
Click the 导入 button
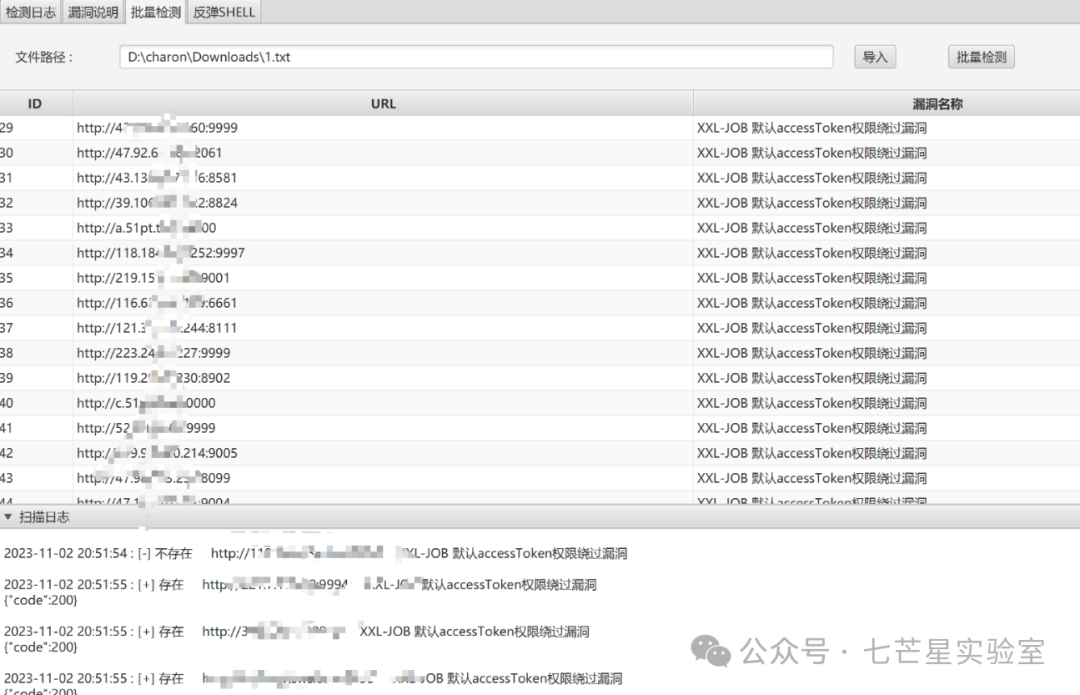pos(875,57)
